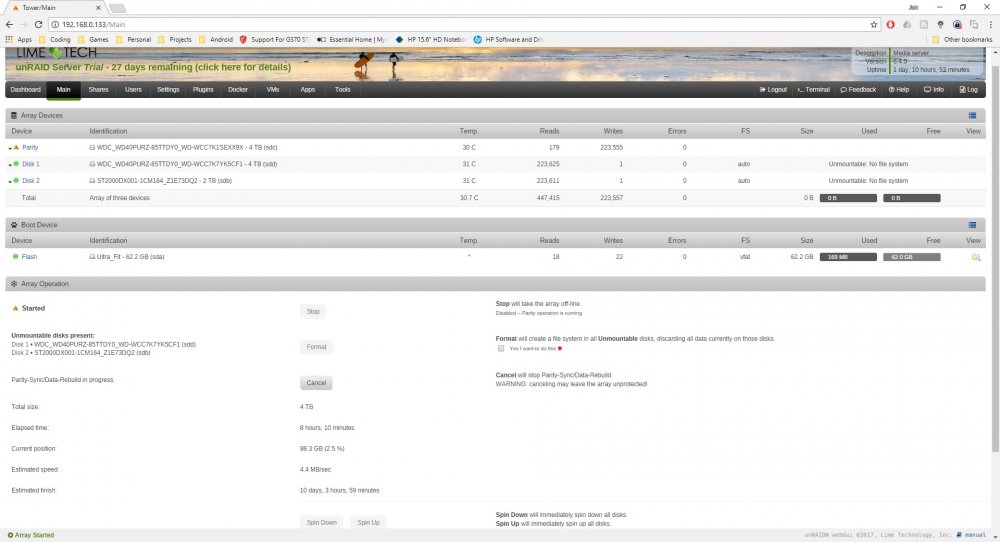1000x542 pixels.
Task: Go back in the browser
Action: [9, 24]
